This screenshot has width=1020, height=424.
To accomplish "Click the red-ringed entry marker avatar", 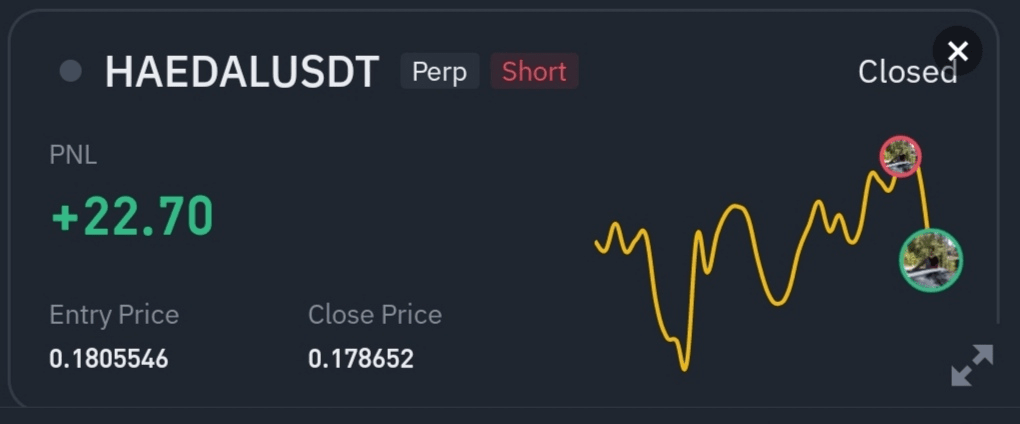I will coord(900,155).
